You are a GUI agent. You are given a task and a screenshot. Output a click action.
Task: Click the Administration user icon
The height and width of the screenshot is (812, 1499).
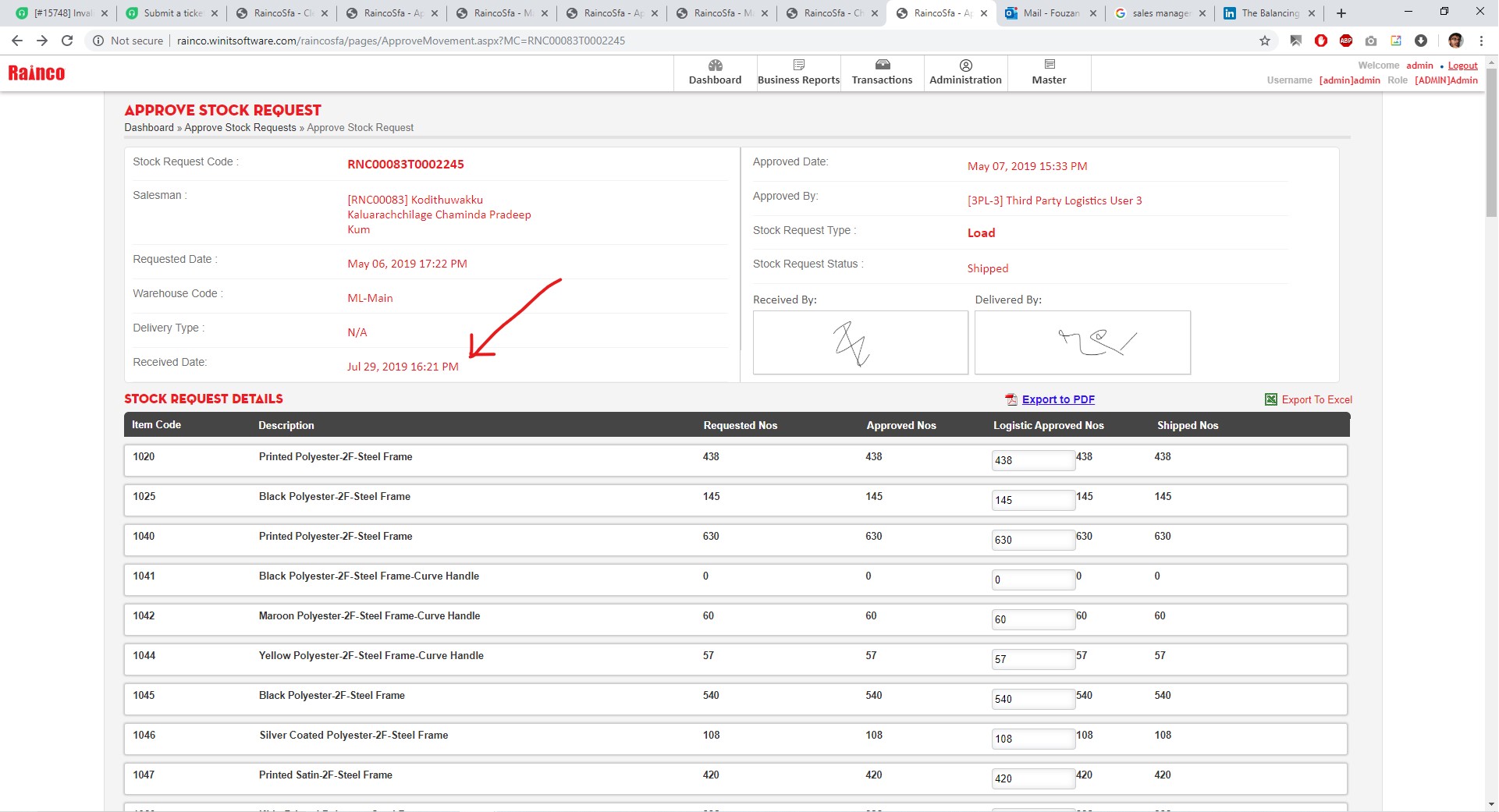coord(965,66)
